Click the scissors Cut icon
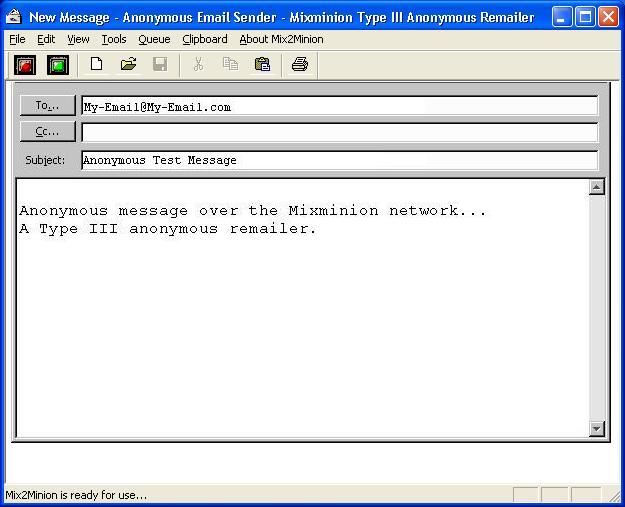The width and height of the screenshot is (625, 507). [198, 64]
